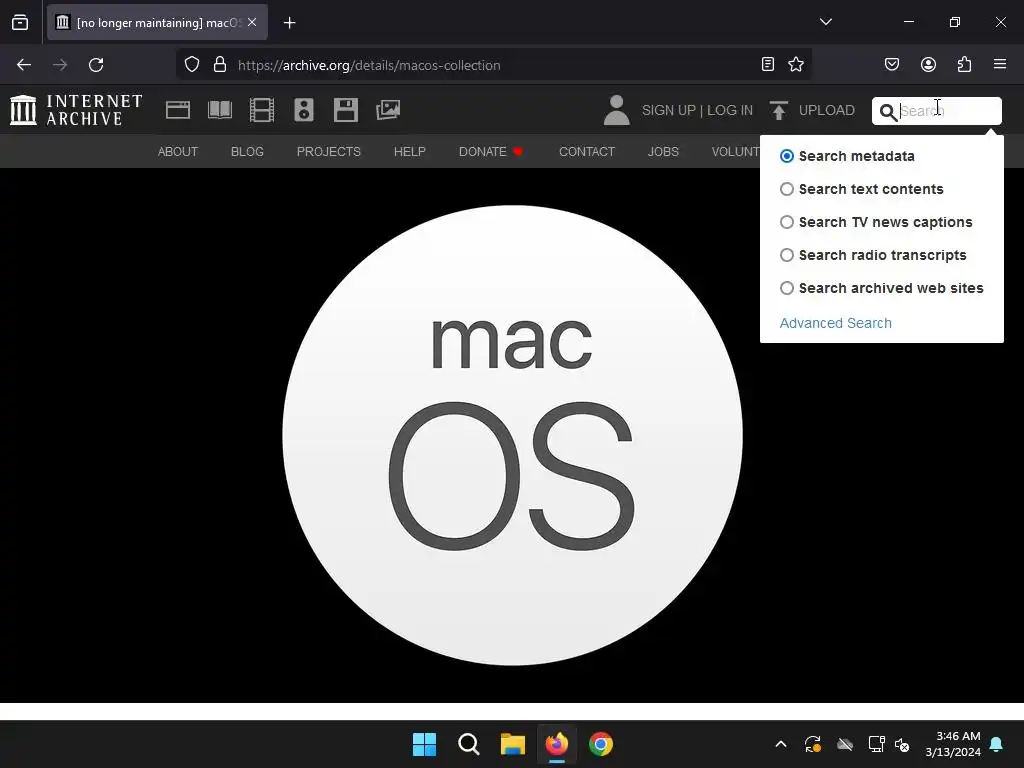Click the muted volume tray icon

[x=902, y=744]
